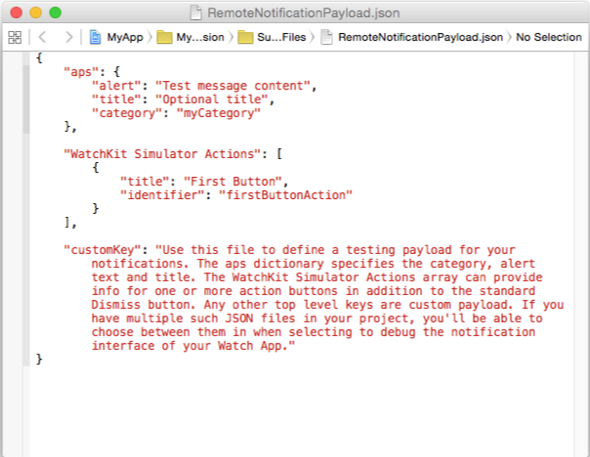The height and width of the screenshot is (457, 590).
Task: Click the My...sion folder icon
Action: click(x=164, y=38)
